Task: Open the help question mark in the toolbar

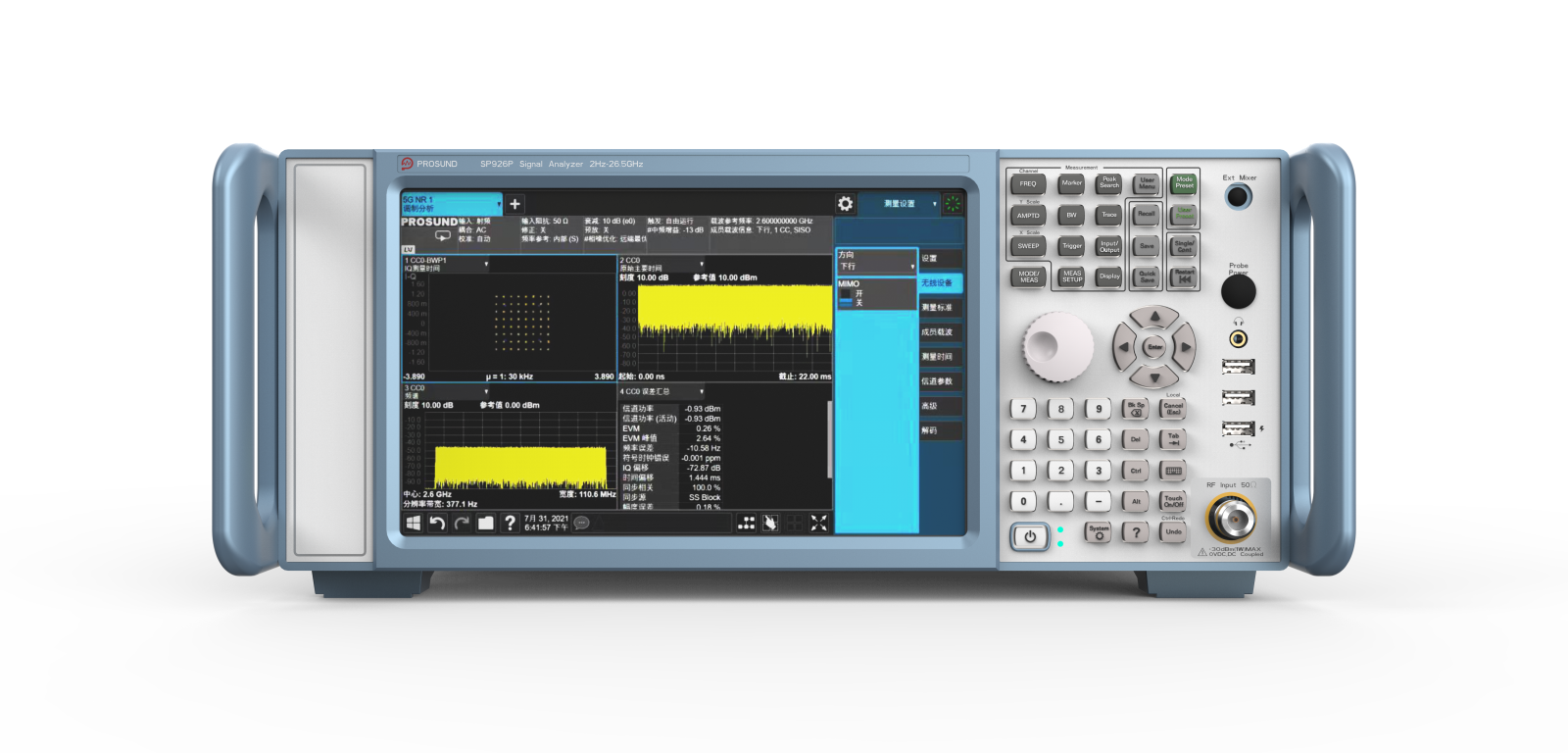Action: [510, 524]
